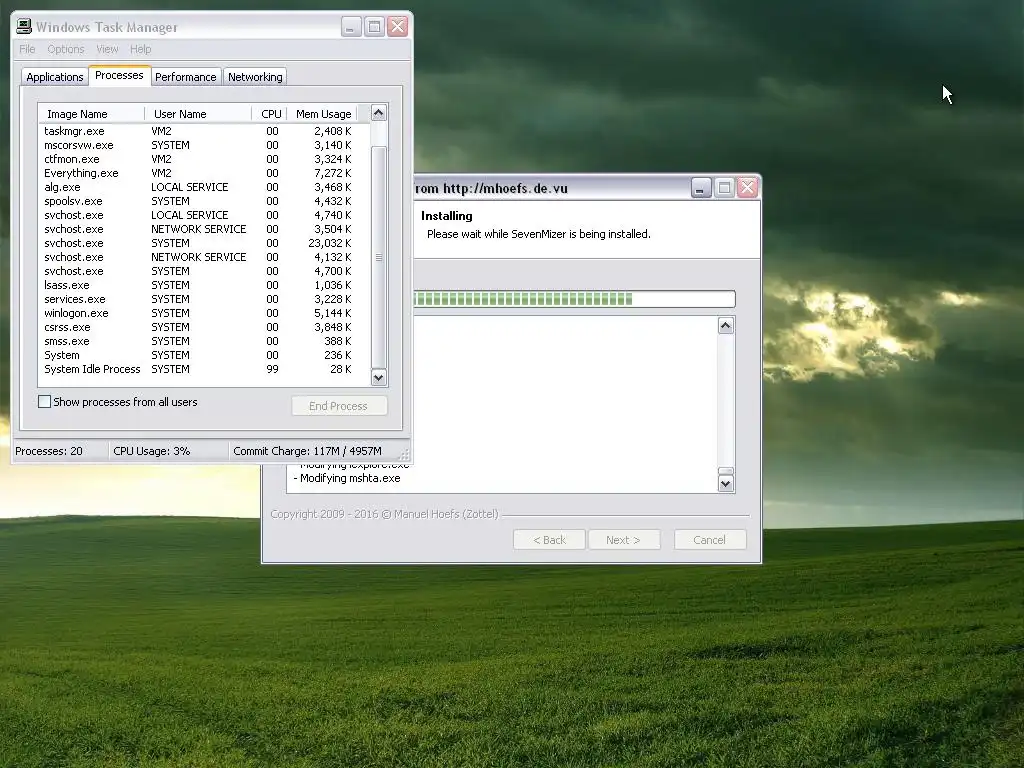Select svchost.exe using 4,132 K

pyautogui.click(x=204, y=257)
